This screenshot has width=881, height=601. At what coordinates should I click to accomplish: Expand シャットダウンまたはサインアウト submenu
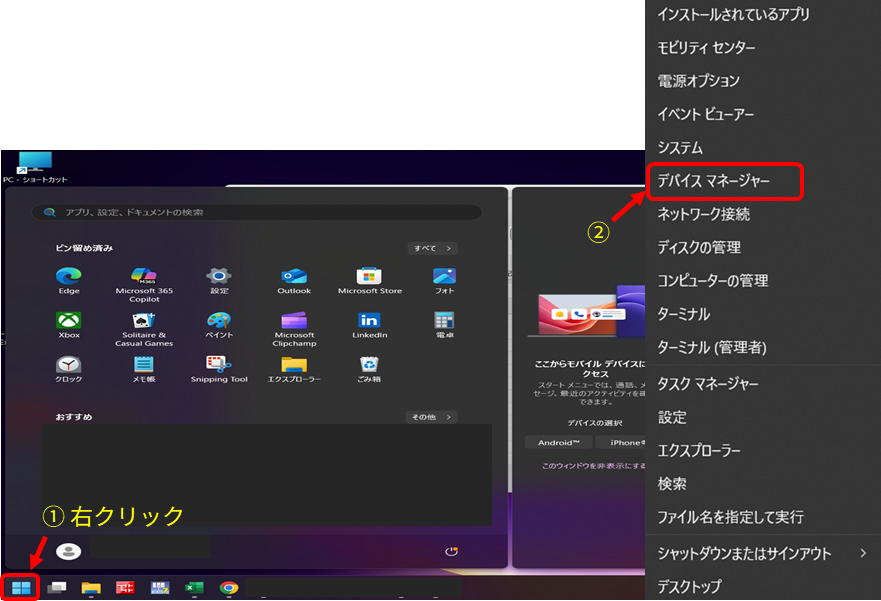click(762, 553)
